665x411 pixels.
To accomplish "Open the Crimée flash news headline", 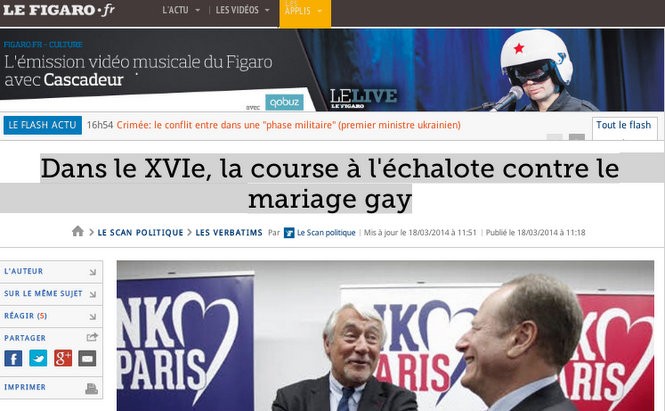I will tap(288, 125).
